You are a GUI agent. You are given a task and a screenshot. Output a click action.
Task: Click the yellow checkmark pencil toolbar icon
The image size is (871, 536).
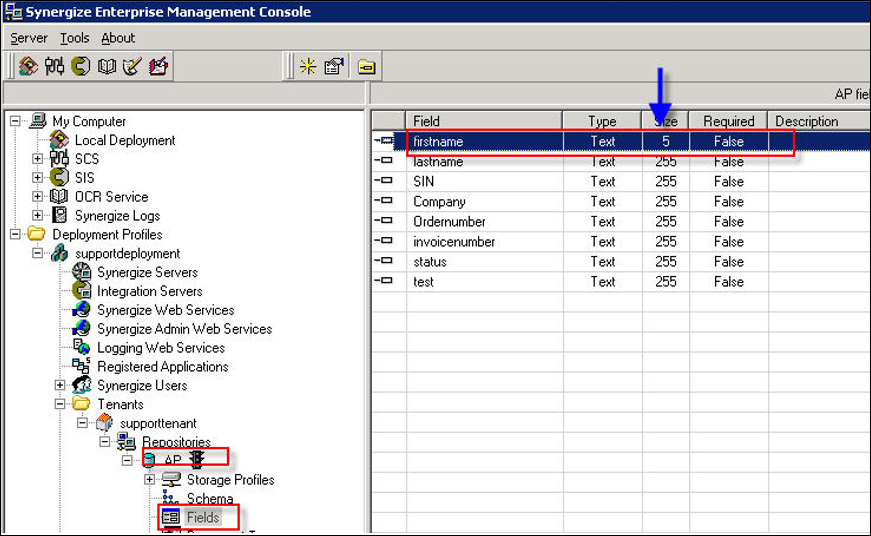[132, 66]
